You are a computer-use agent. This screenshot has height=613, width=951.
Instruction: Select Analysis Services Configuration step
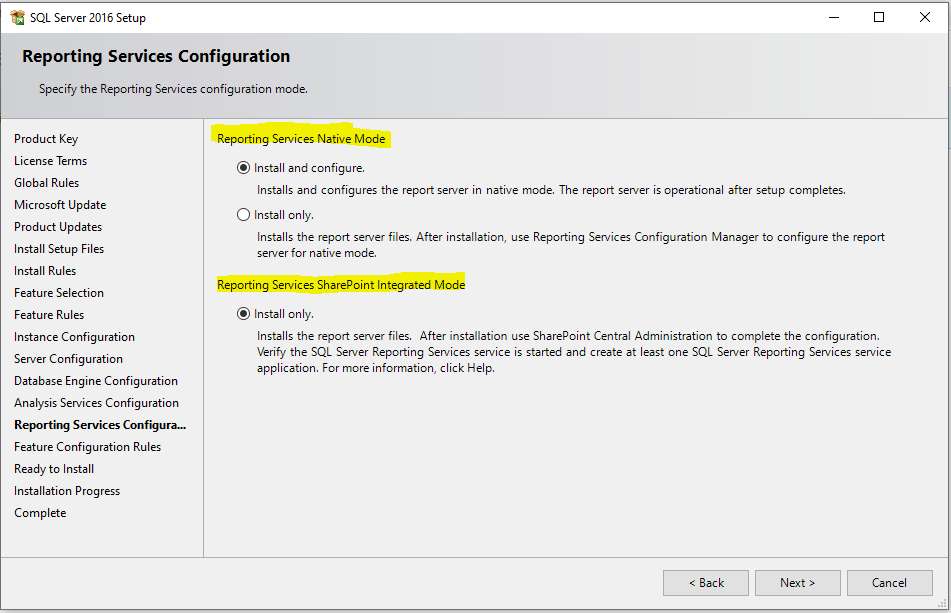(96, 403)
